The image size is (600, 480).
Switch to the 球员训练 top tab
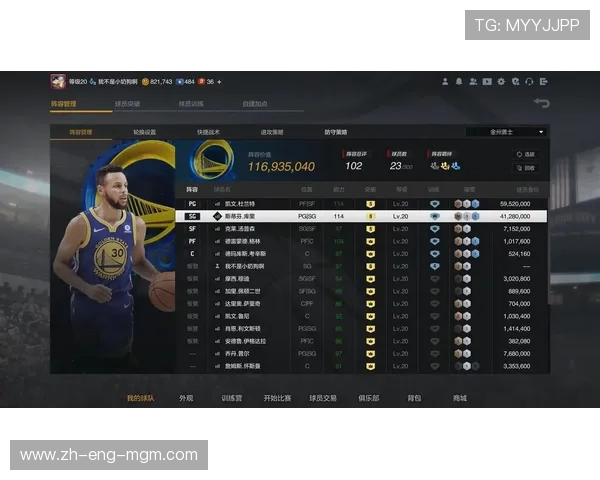(x=191, y=104)
